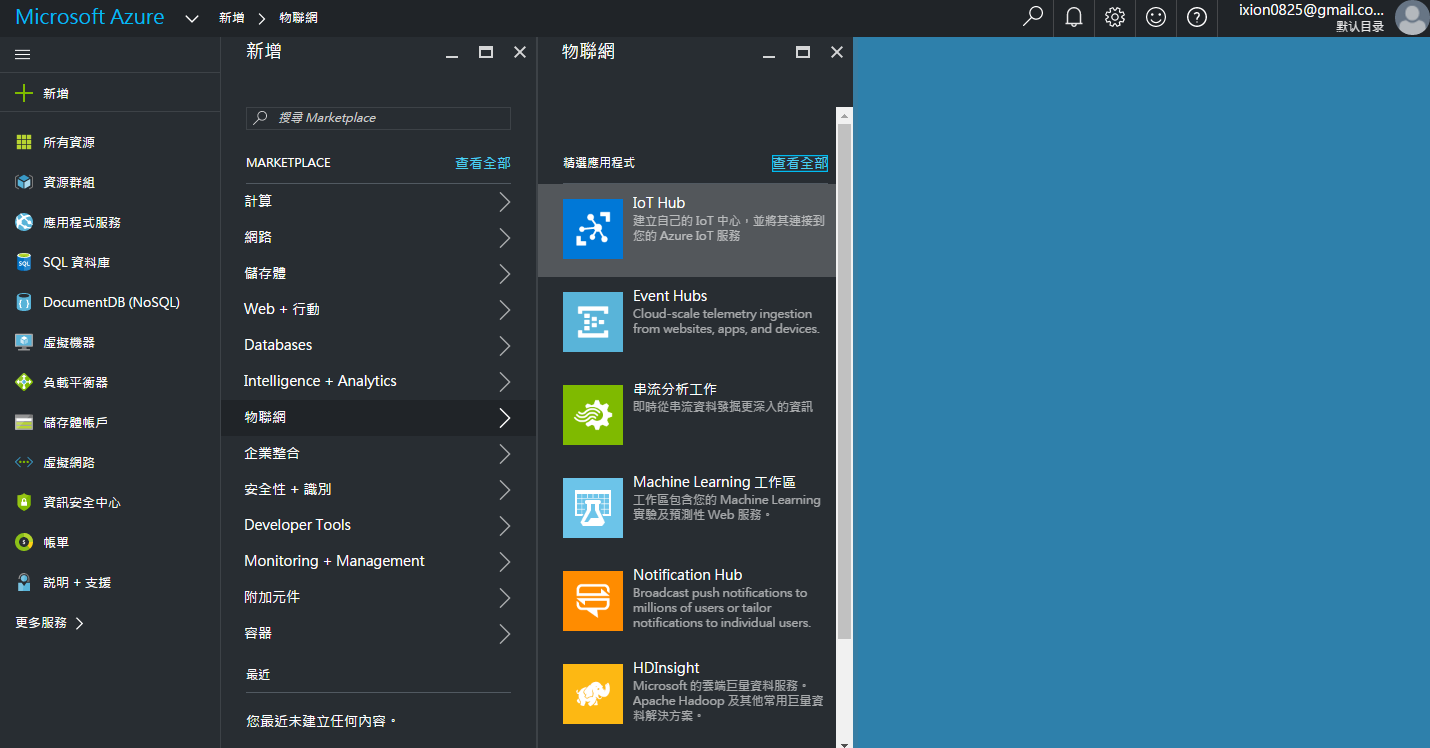Click the Microsoft Azure logo text
The image size is (1430, 748).
[90, 17]
